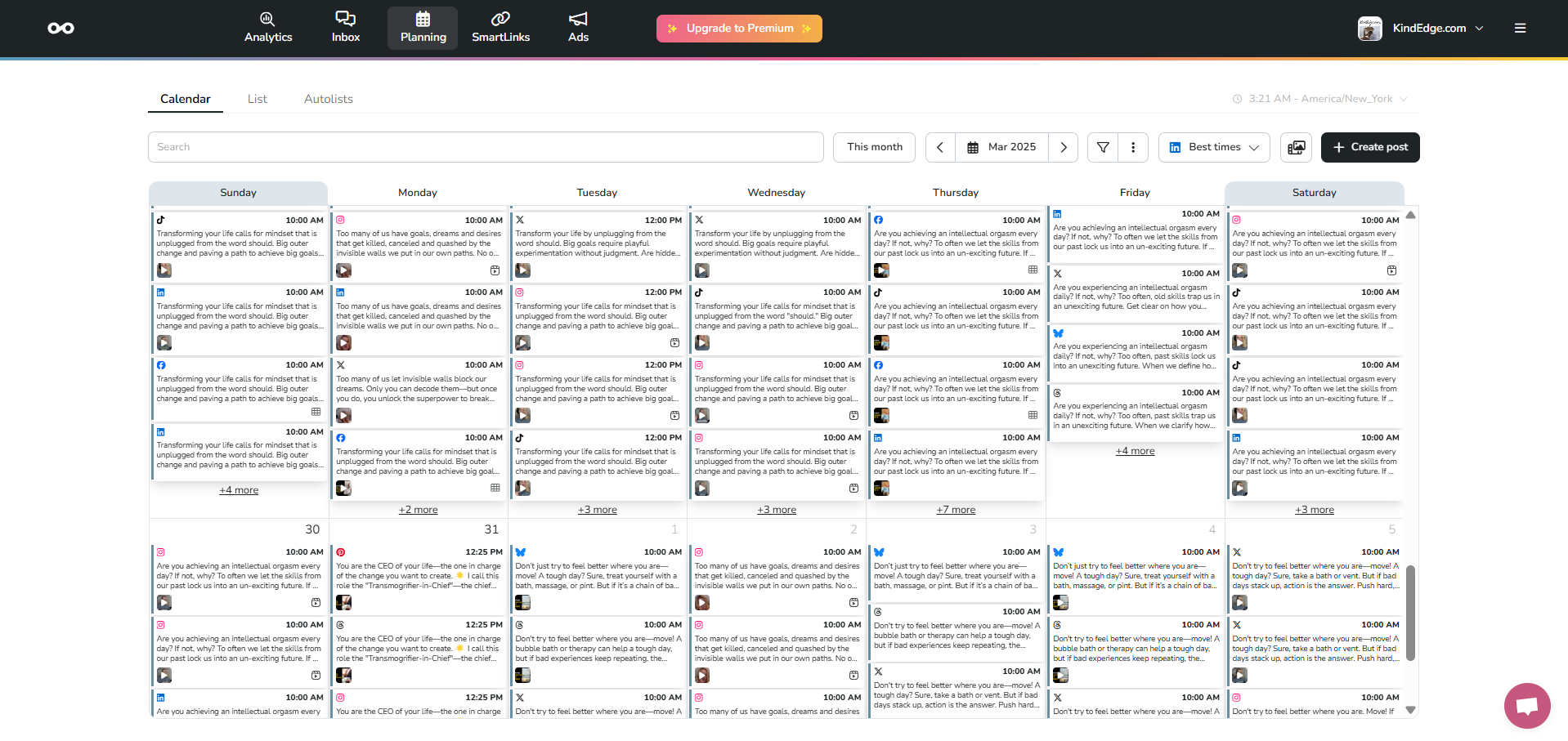Click LinkedIn icon on Thursday's 'Are you achieving' post
The width and height of the screenshot is (1568, 741).
pyautogui.click(x=878, y=438)
